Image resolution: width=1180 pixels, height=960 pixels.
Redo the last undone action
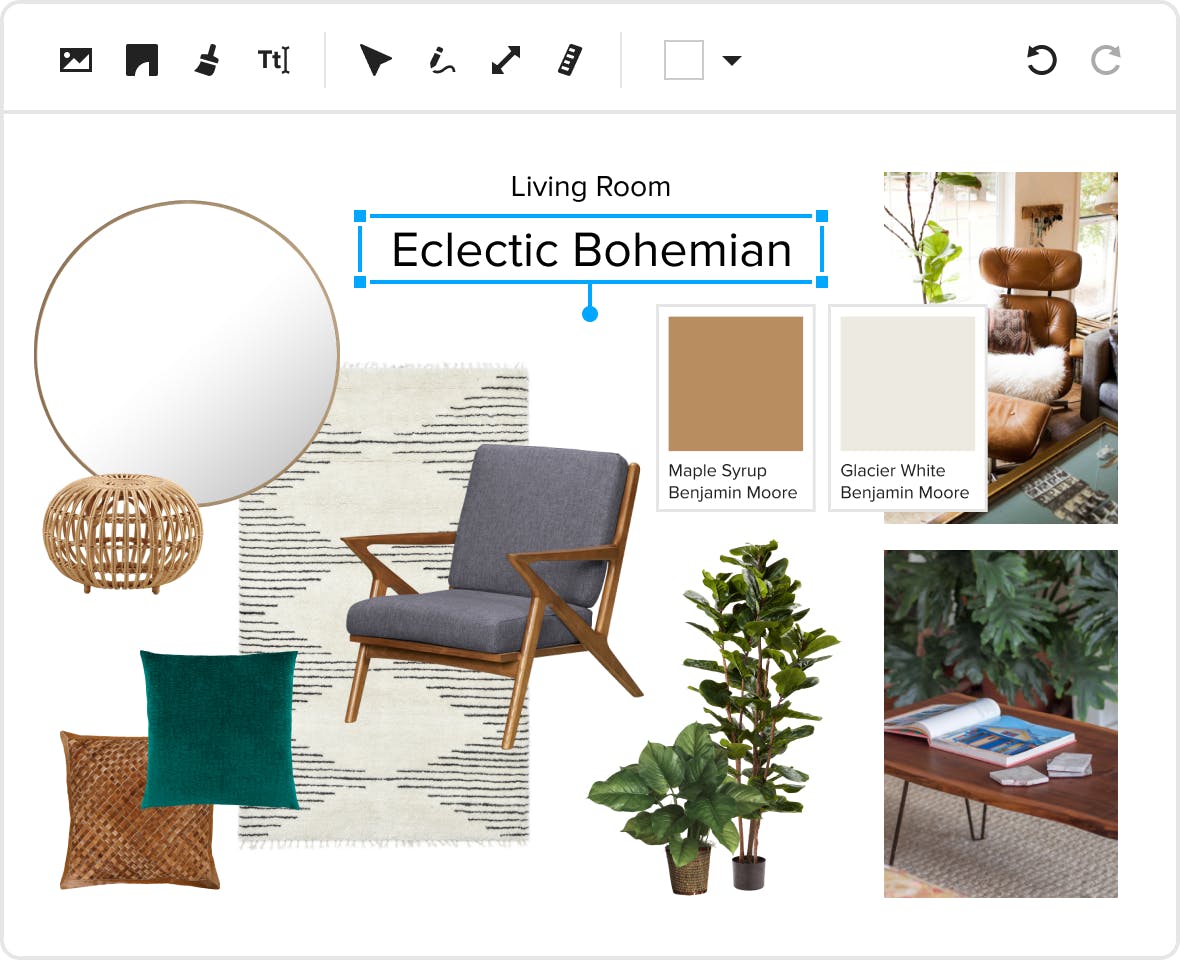(x=1105, y=60)
